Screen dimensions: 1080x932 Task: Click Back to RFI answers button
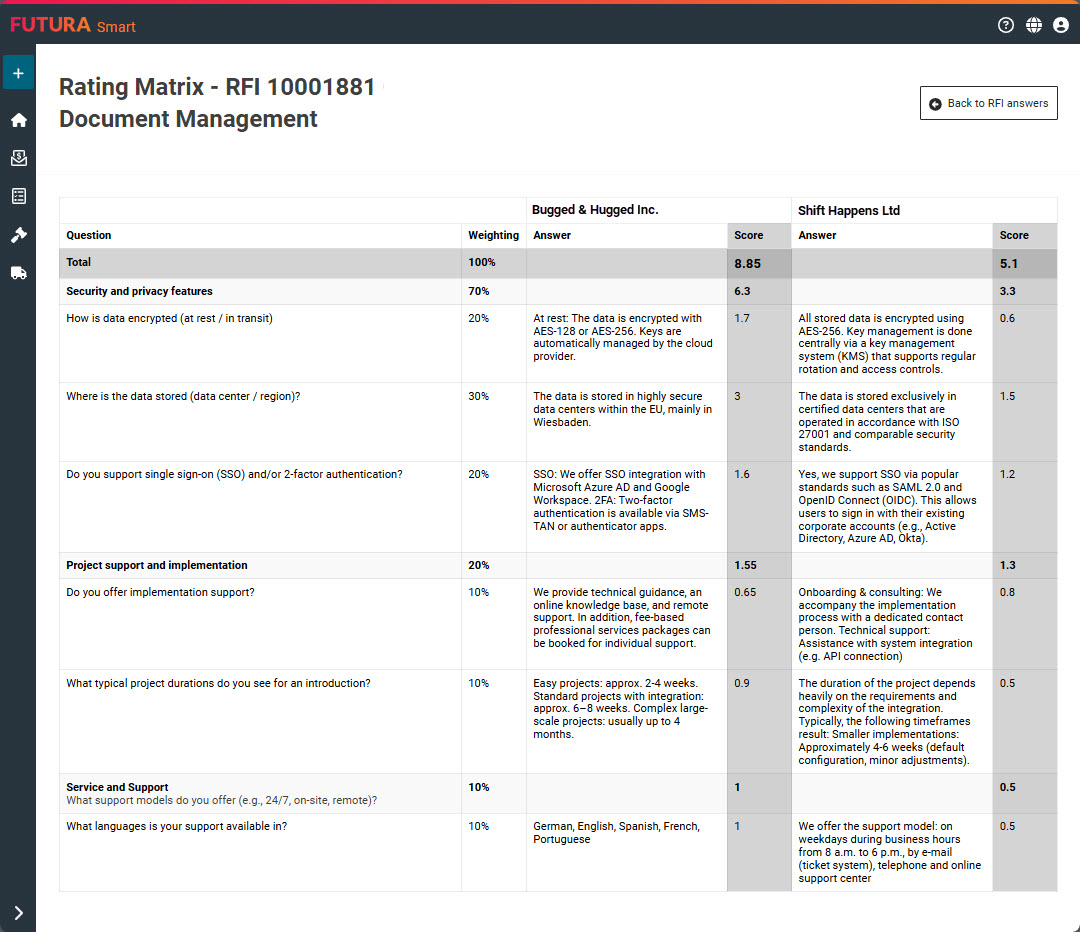pos(988,103)
